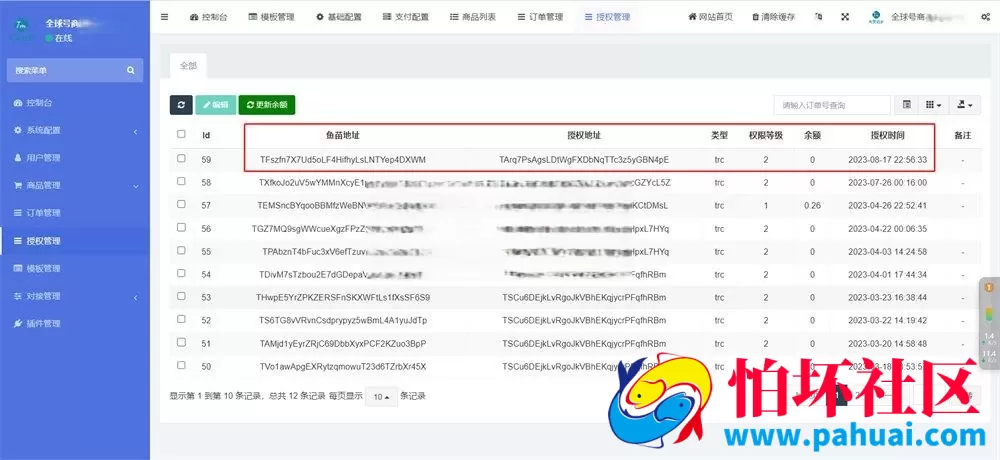
Task: Click the sidebar profile logo
Action: click(22, 30)
